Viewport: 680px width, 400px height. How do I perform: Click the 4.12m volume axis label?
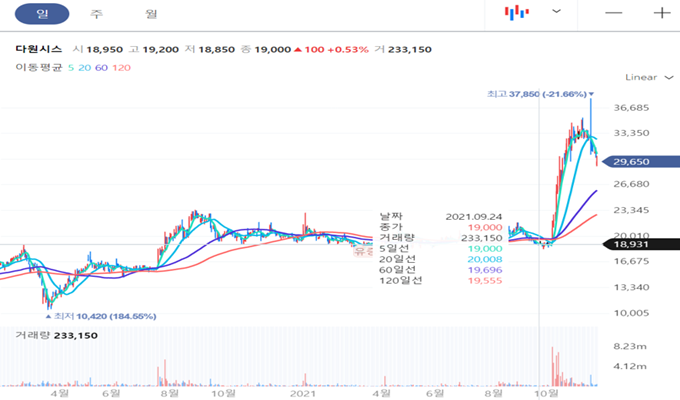pos(630,367)
